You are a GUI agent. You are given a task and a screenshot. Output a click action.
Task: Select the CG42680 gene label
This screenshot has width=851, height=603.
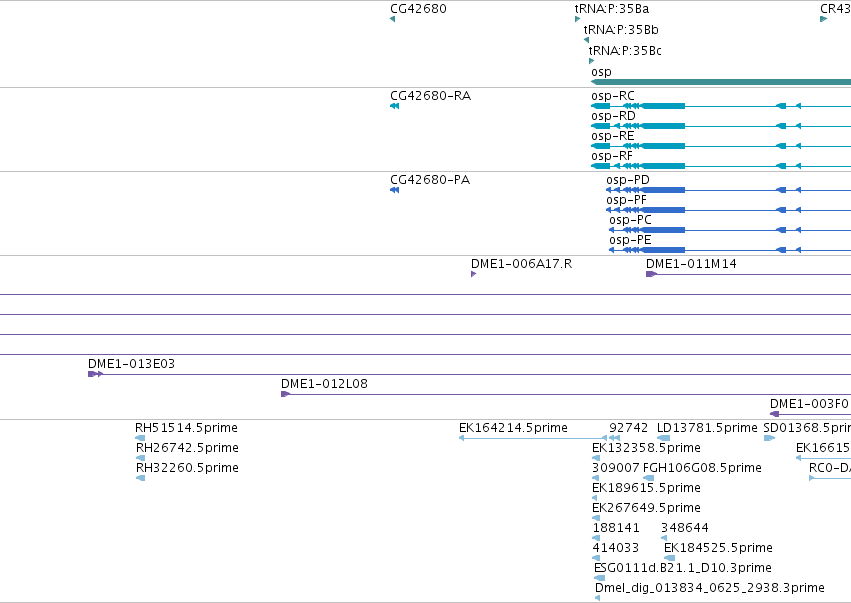tap(418, 9)
